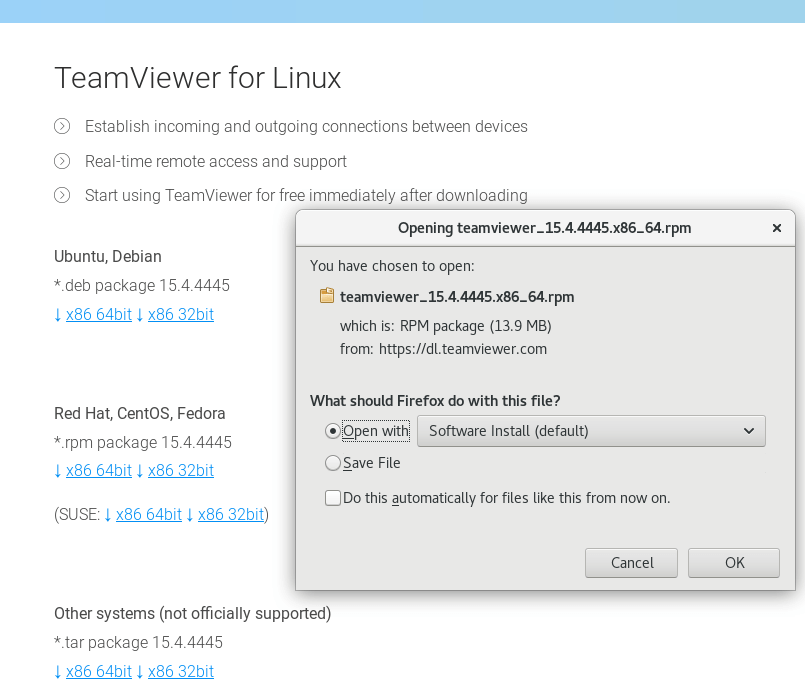Expand the 'Software Install (default)' dropdown
This screenshot has height=697, width=805.
(591, 431)
